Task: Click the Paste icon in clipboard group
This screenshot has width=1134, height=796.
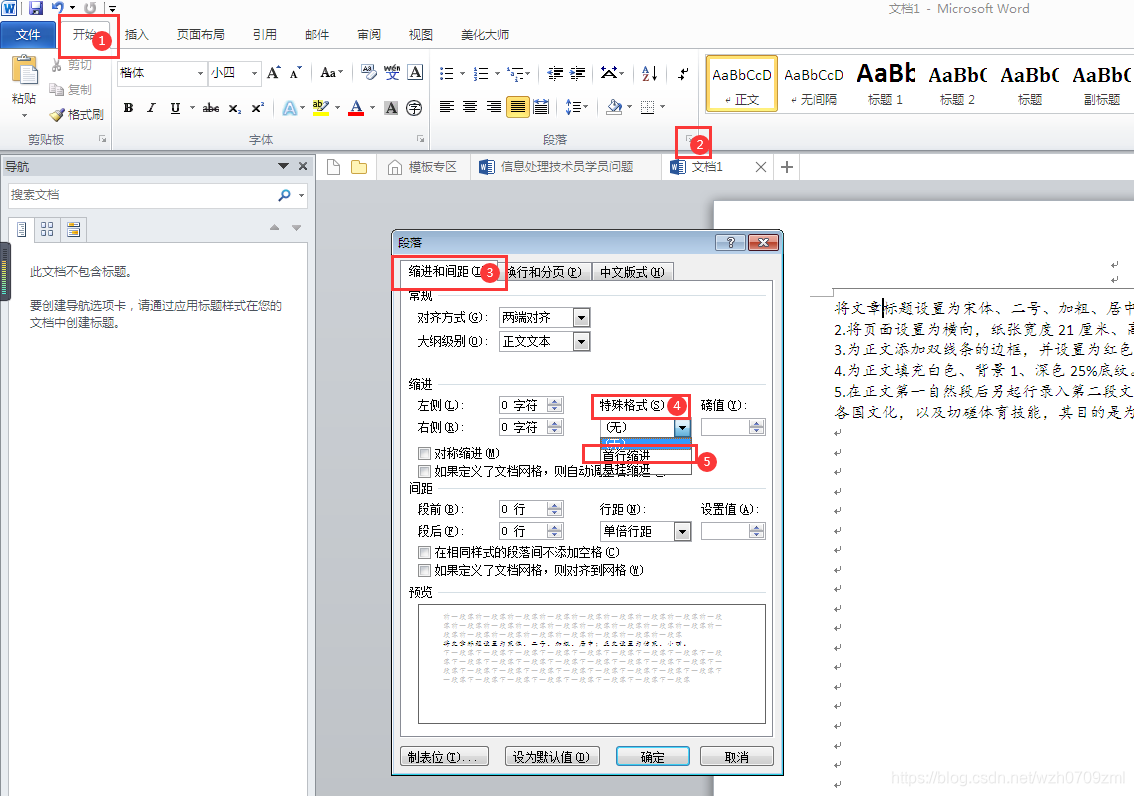Action: [x=24, y=72]
